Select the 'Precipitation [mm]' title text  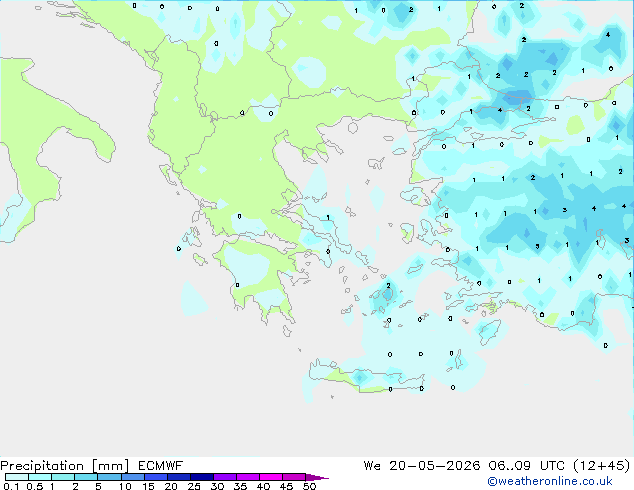click(65, 466)
